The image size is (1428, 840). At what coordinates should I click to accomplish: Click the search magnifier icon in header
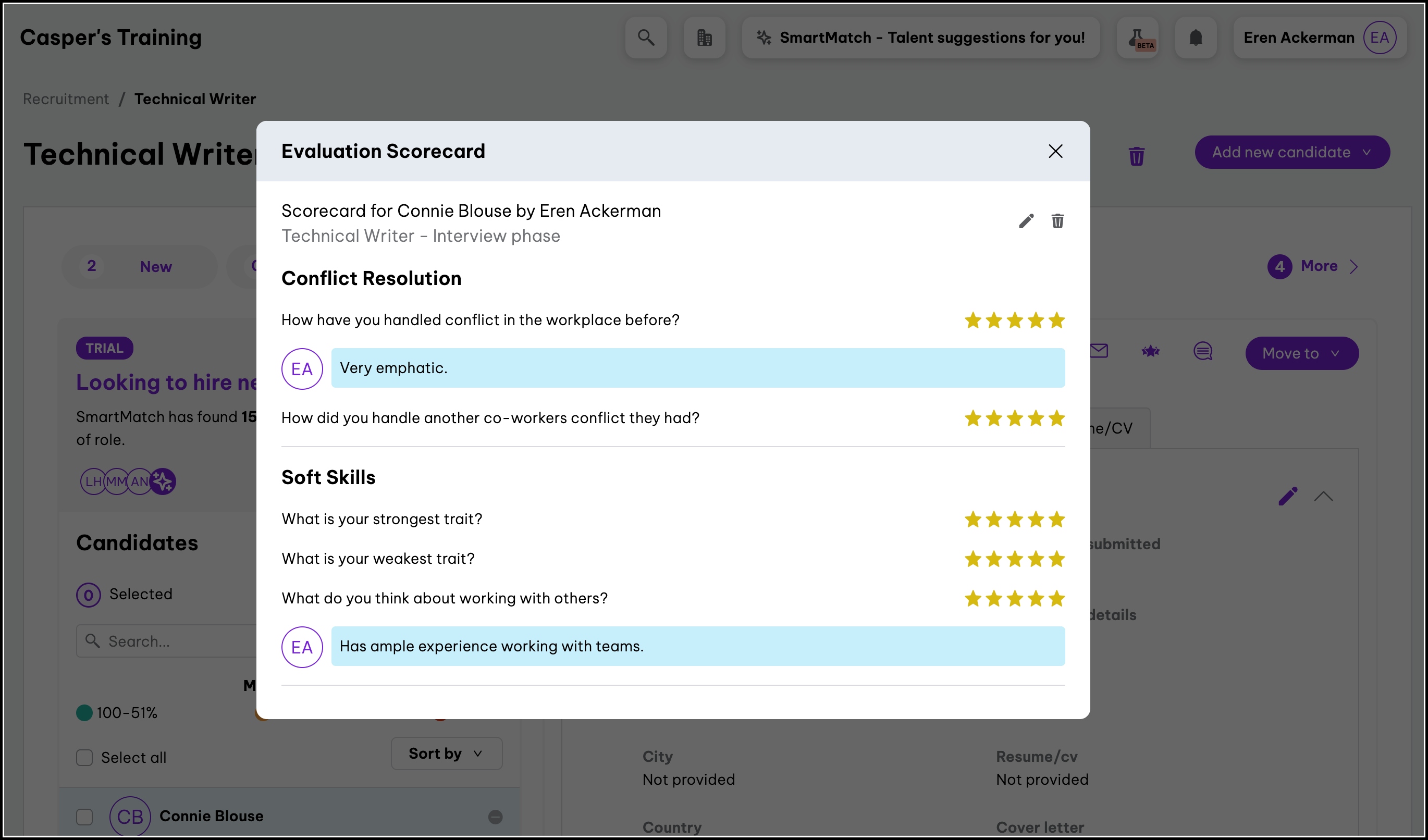pos(646,38)
